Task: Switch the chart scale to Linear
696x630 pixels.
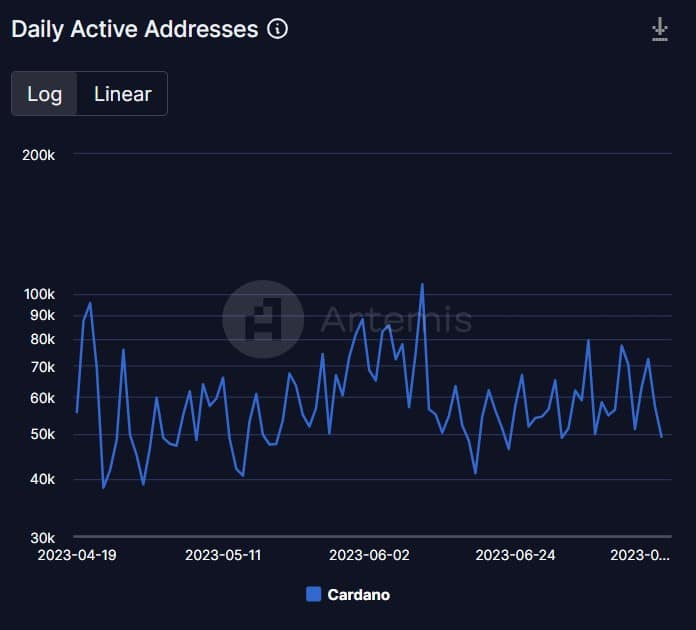Action: (123, 94)
